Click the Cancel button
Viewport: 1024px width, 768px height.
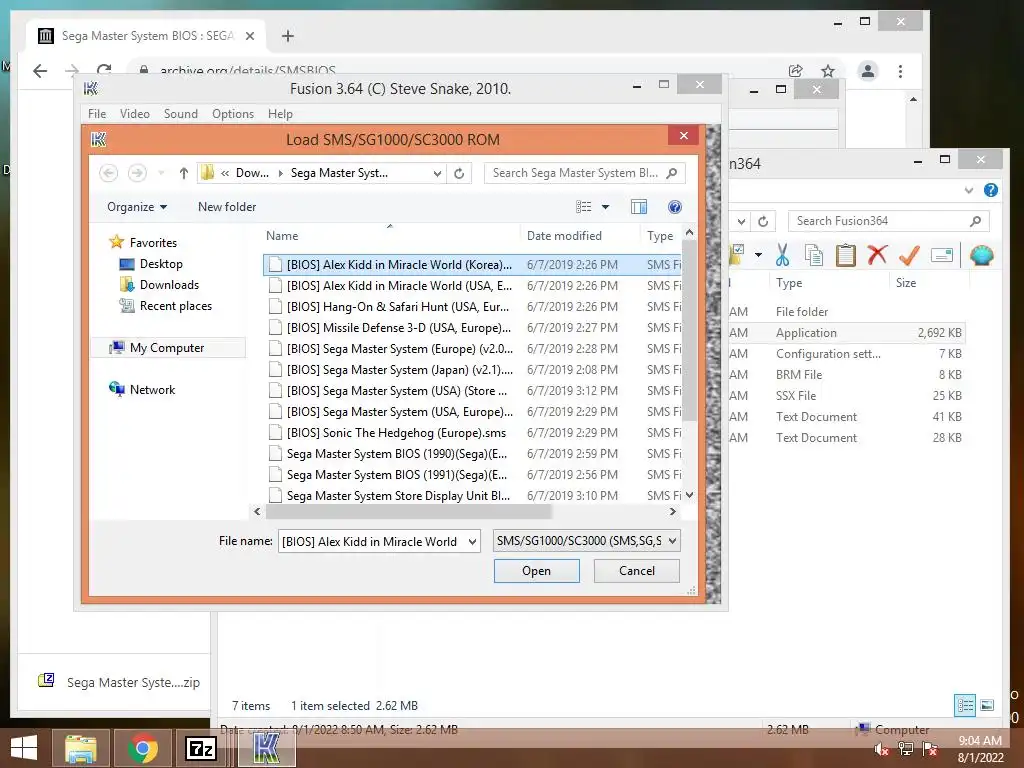637,571
